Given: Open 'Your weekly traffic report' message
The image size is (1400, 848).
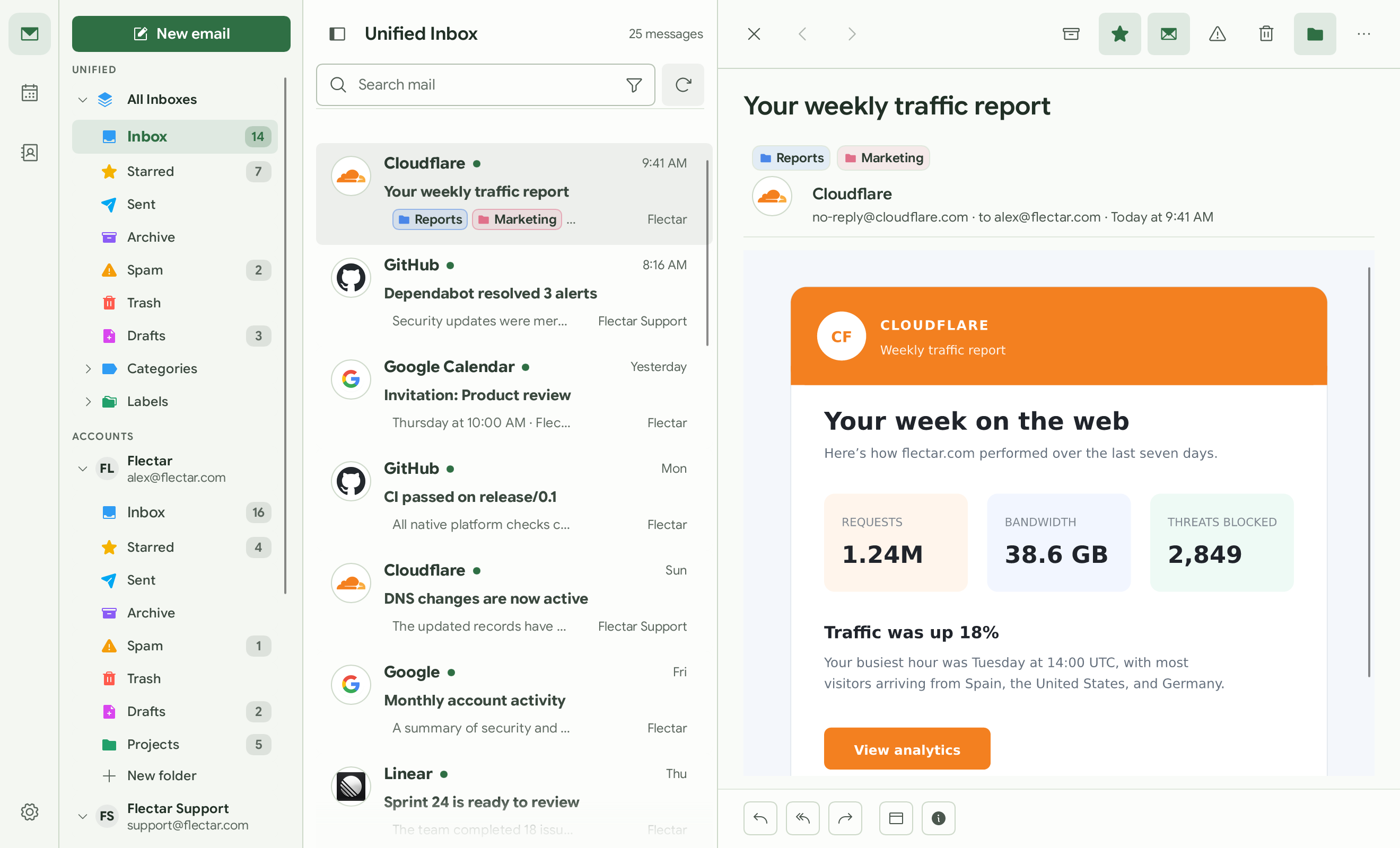Looking at the screenshot, I should [x=514, y=193].
